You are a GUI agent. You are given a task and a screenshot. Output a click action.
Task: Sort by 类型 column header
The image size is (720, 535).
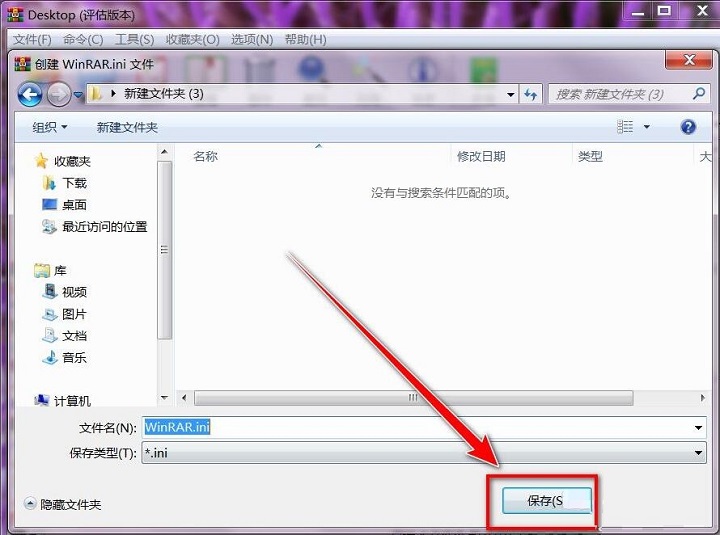pyautogui.click(x=590, y=157)
